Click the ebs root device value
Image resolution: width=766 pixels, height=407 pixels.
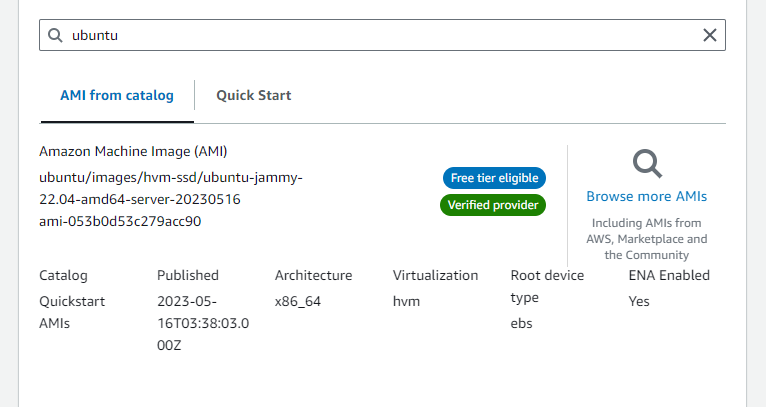[521, 322]
